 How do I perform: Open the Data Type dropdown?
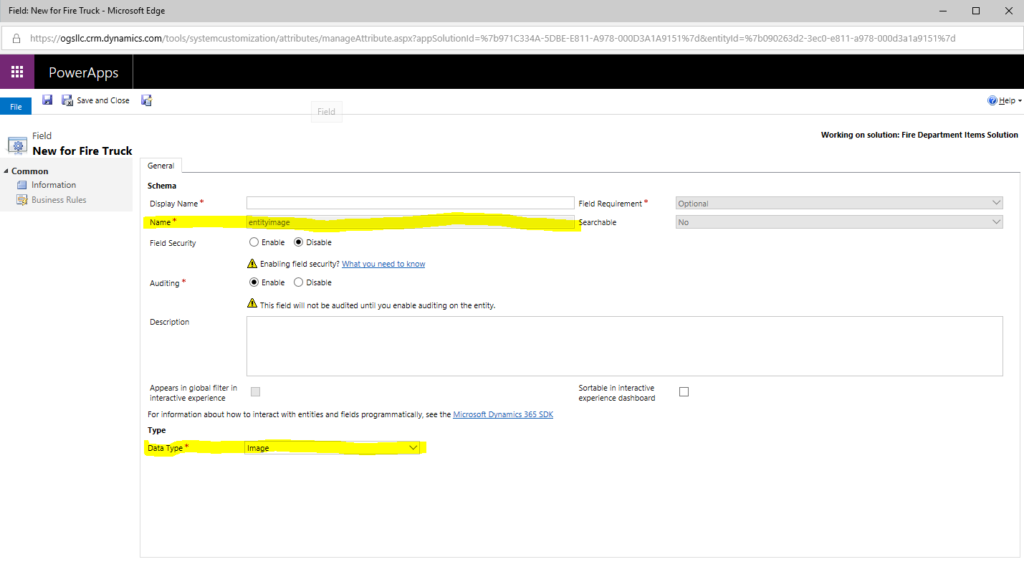point(332,448)
